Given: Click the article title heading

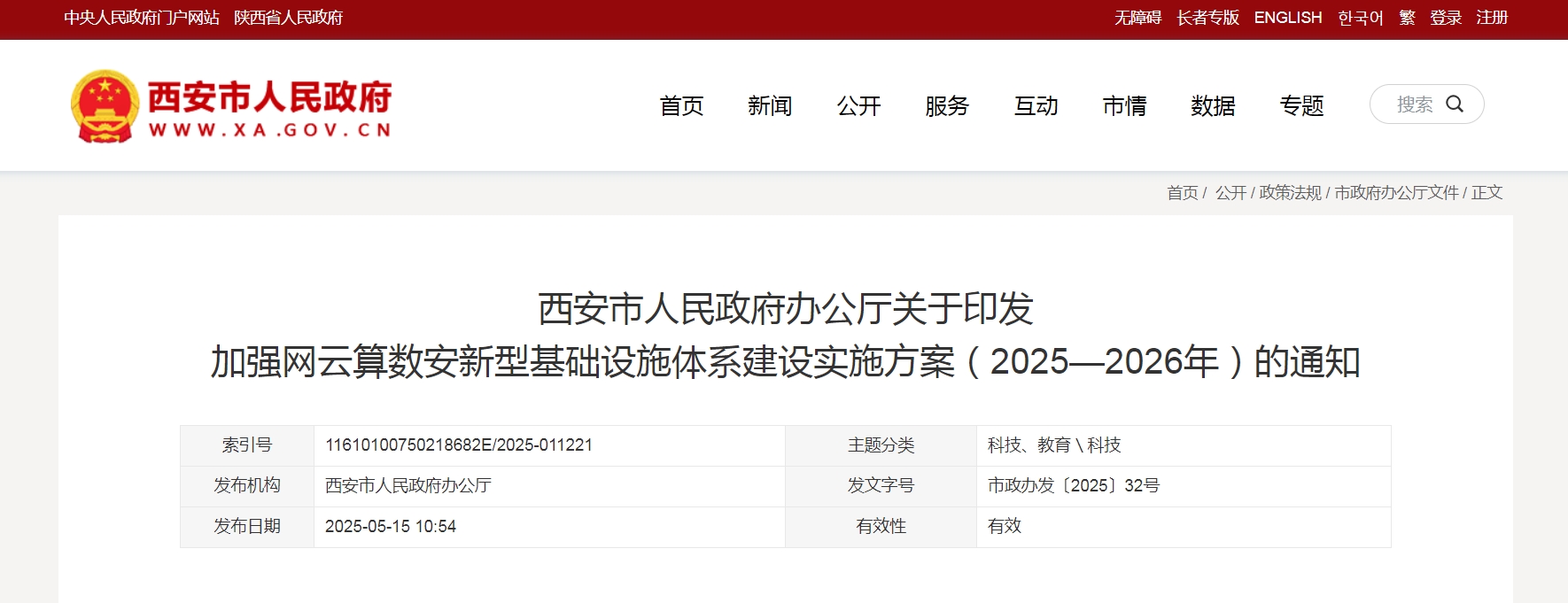Looking at the screenshot, I should 786,336.
